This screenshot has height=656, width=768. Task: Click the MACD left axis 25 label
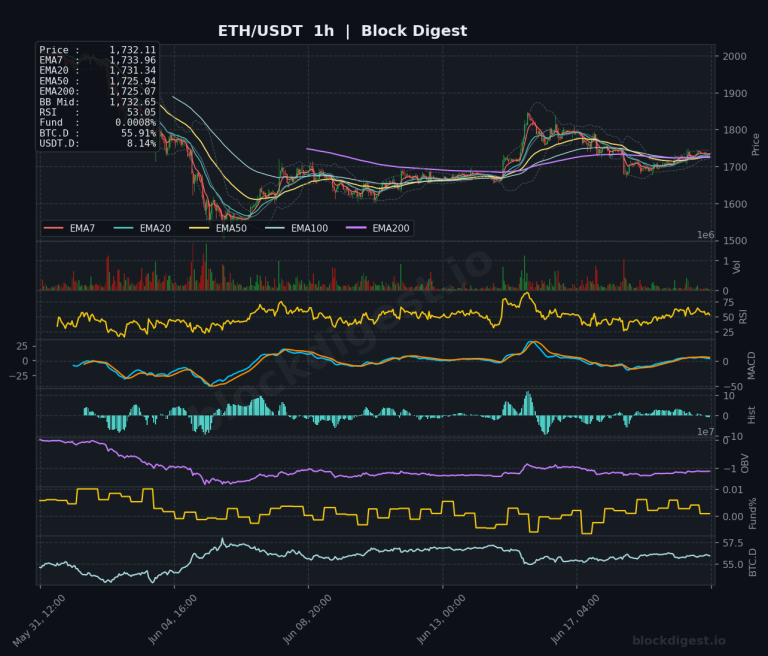(22, 346)
